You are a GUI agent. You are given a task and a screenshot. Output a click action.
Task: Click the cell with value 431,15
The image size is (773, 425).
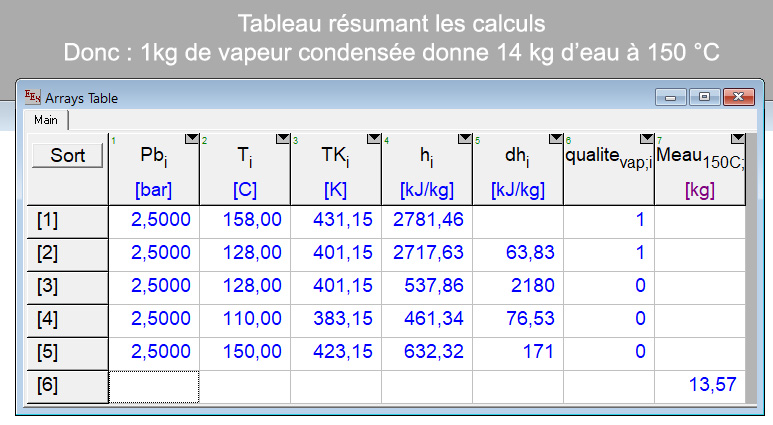[x=336, y=222]
